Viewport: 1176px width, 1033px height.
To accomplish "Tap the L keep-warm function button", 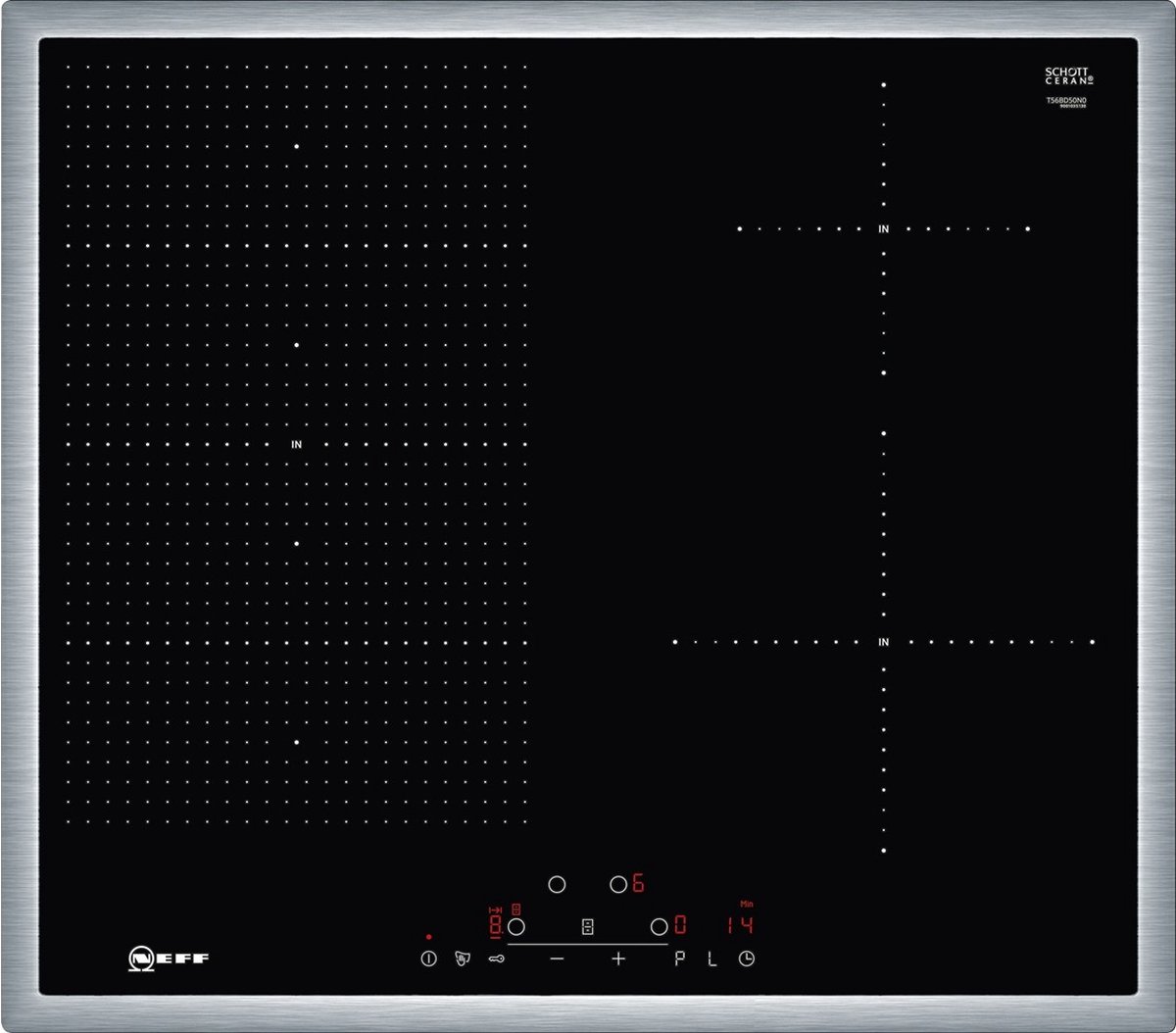I will (712, 959).
